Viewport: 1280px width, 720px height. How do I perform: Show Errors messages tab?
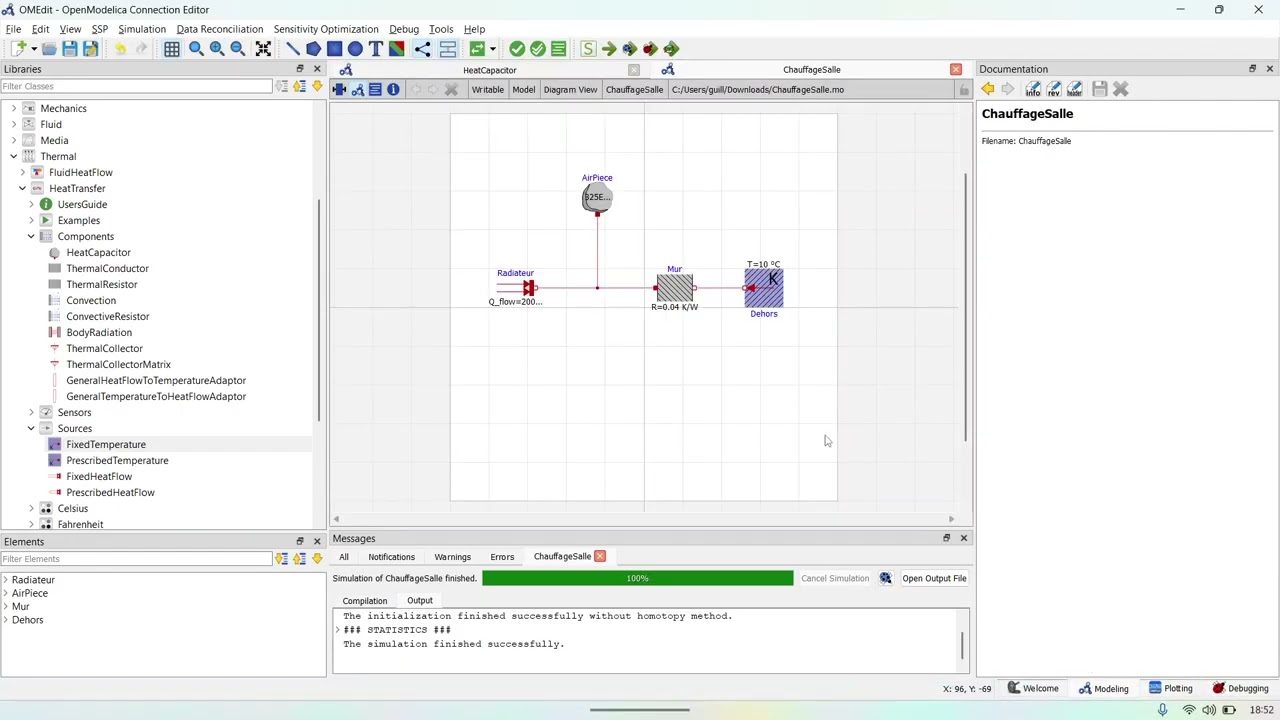(502, 557)
